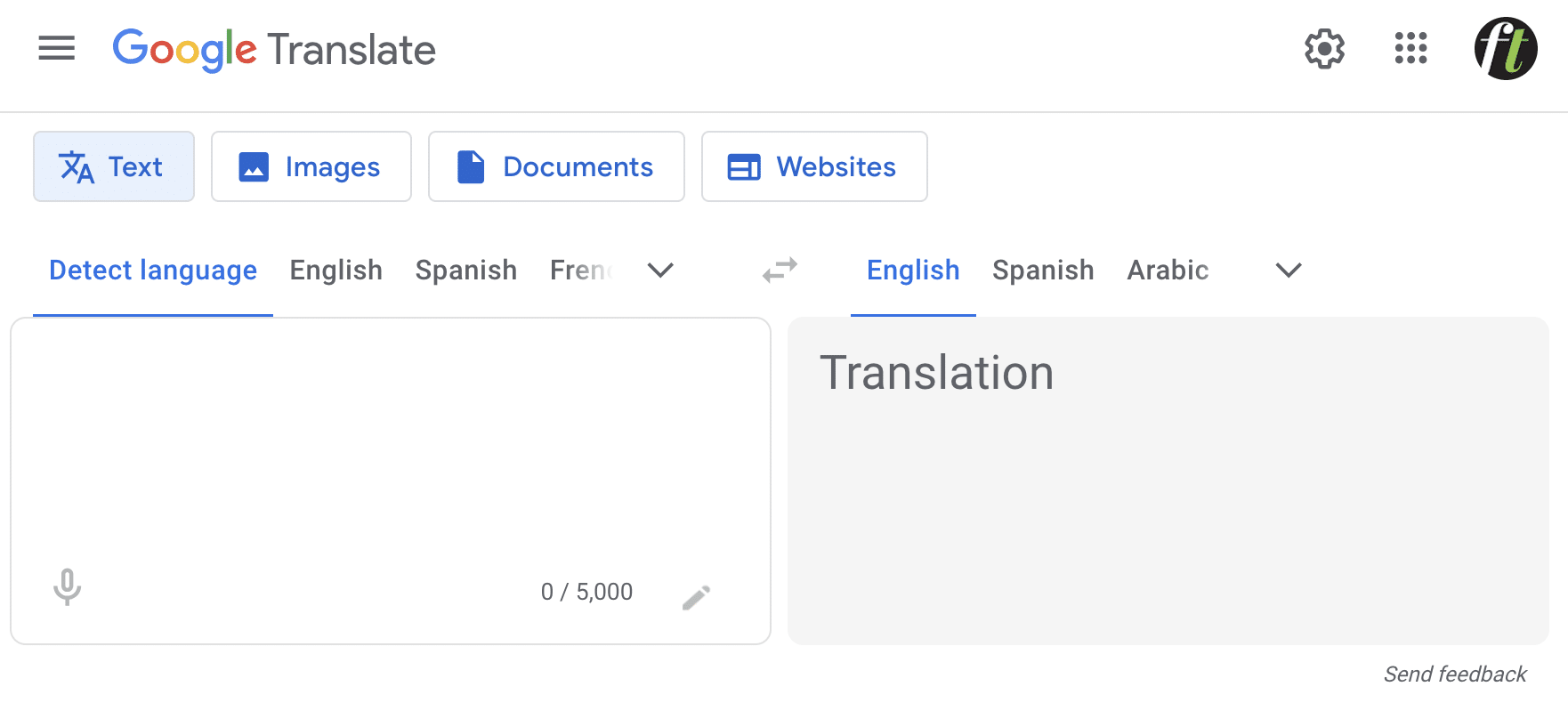Turn on handwriting input pencil
The width and height of the screenshot is (1568, 719).
pos(697,597)
